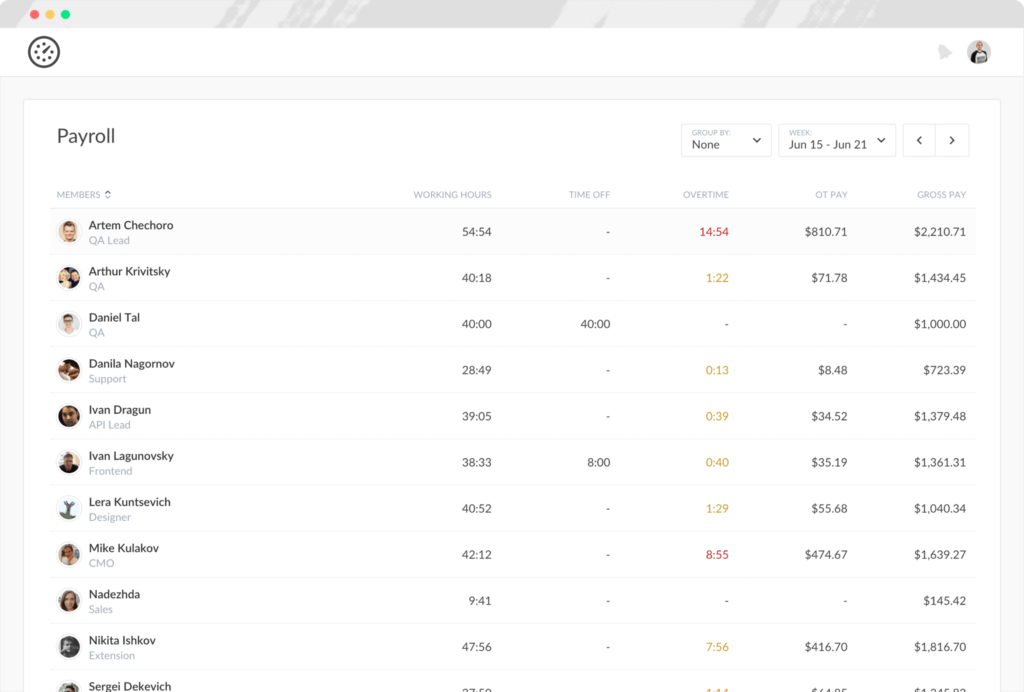
Task: Go to next week with right arrow
Action: 952,141
